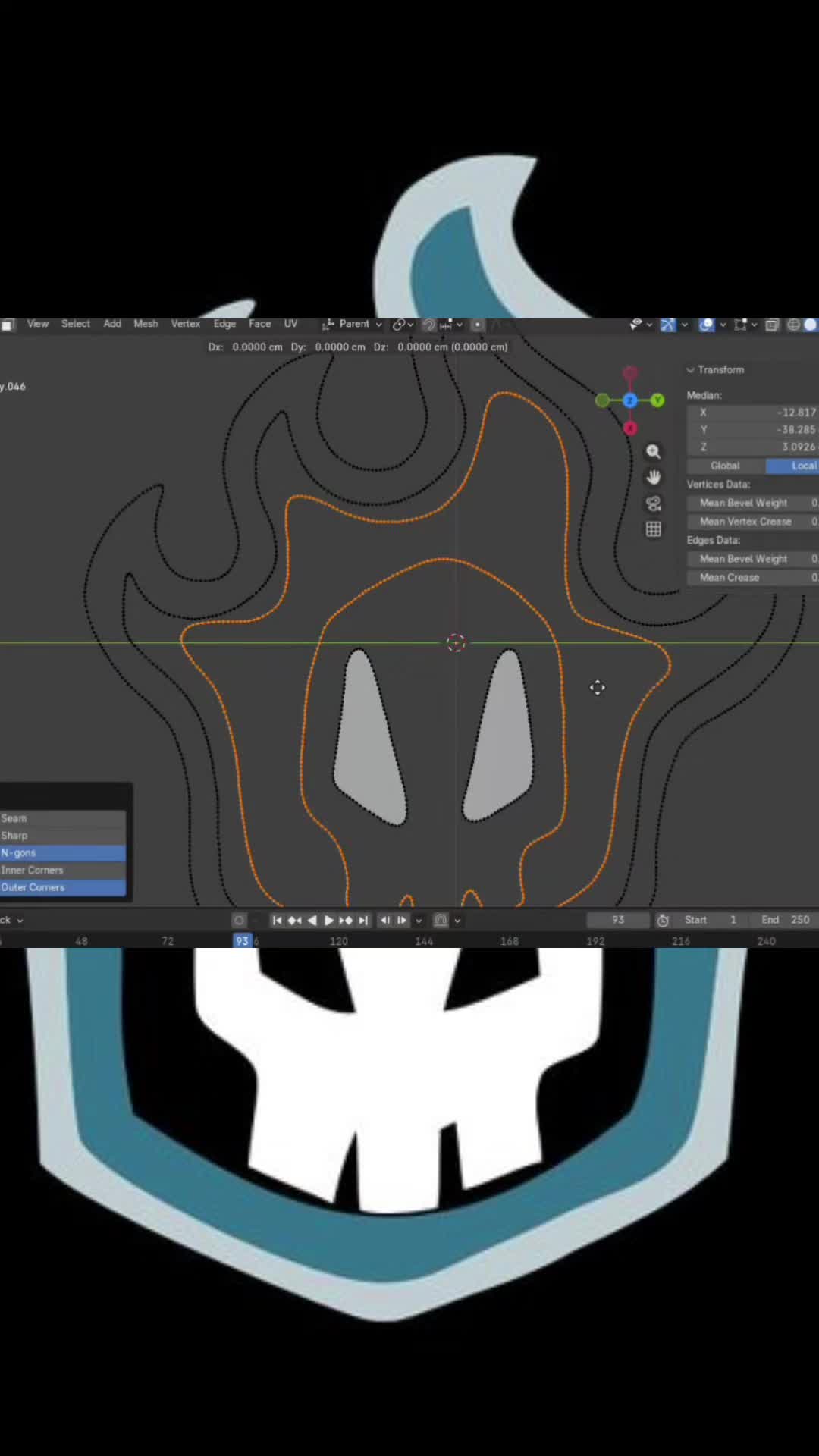Image resolution: width=819 pixels, height=1456 pixels.
Task: Click the current frame field showing 93
Action: click(618, 920)
